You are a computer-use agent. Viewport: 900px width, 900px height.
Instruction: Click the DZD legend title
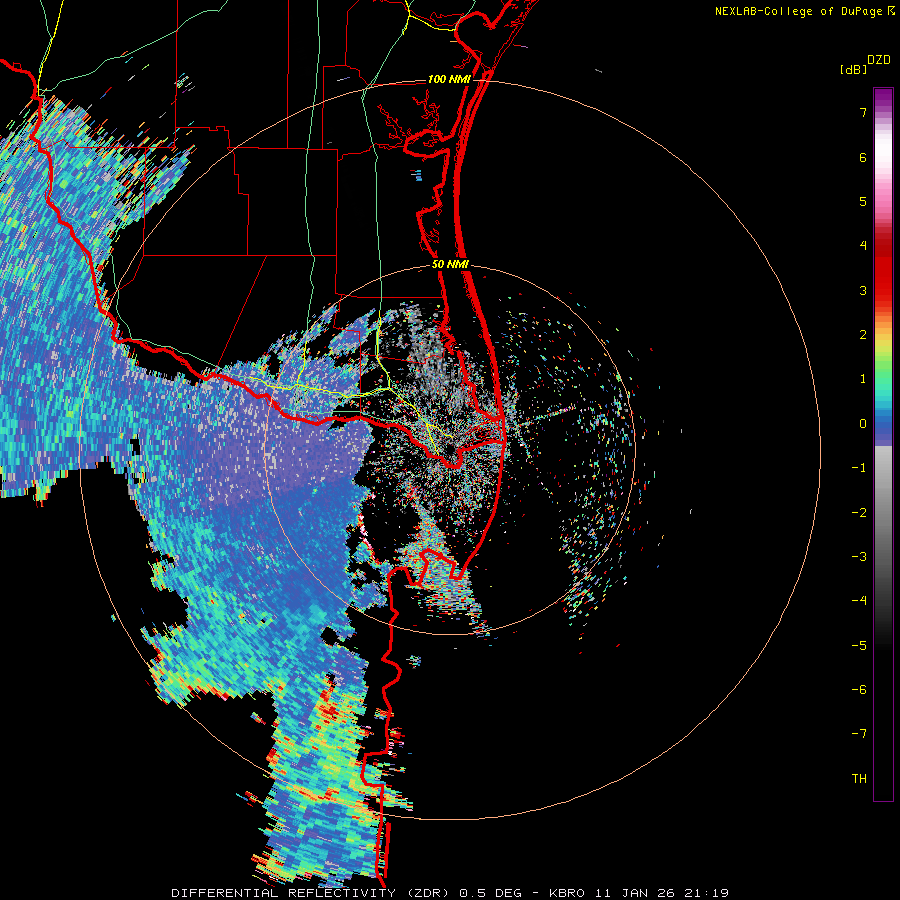click(x=879, y=60)
